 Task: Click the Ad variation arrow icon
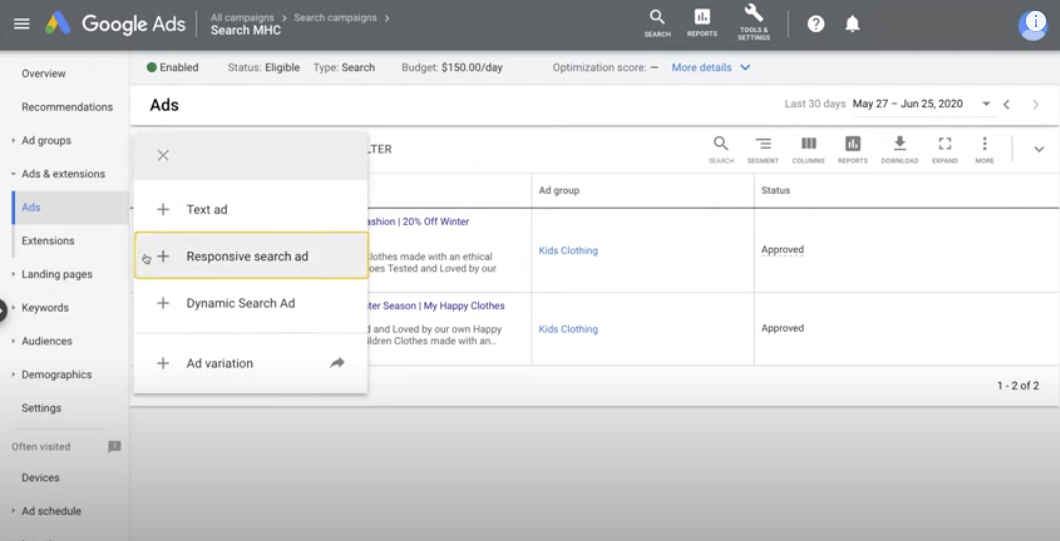tap(337, 363)
